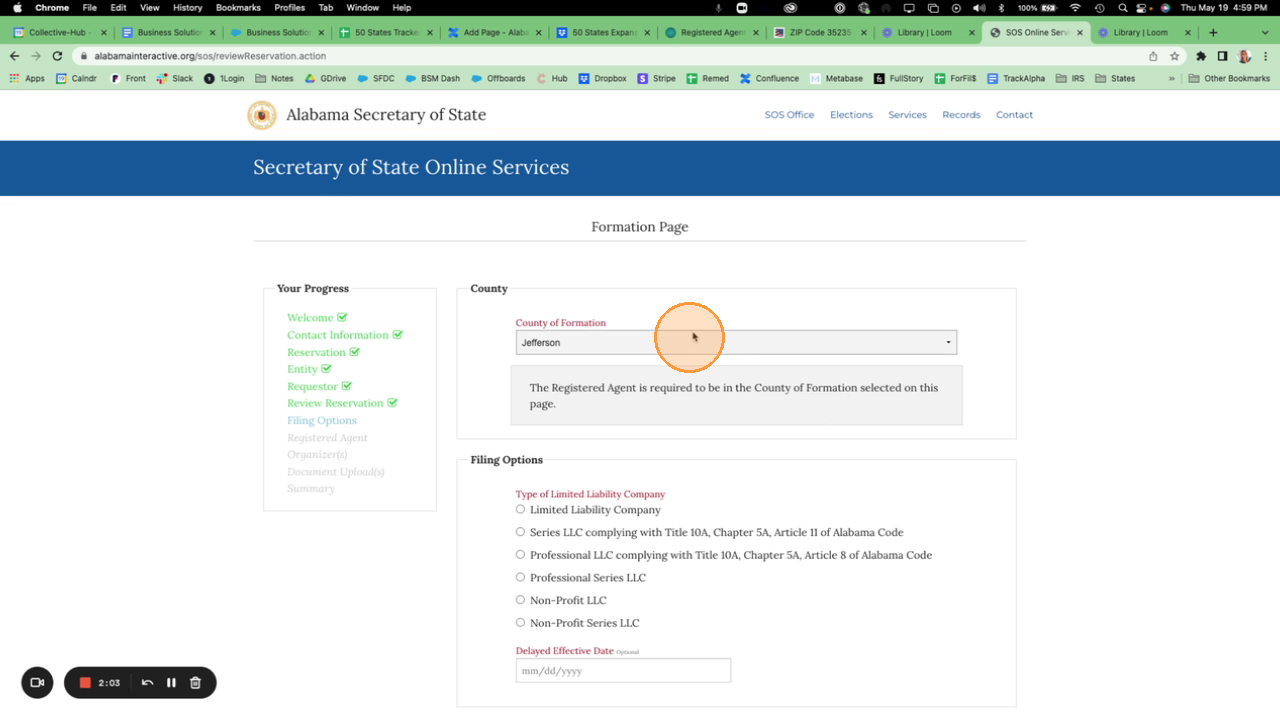
Task: Toggle the camera icon in recorder
Action: pyautogui.click(x=37, y=683)
